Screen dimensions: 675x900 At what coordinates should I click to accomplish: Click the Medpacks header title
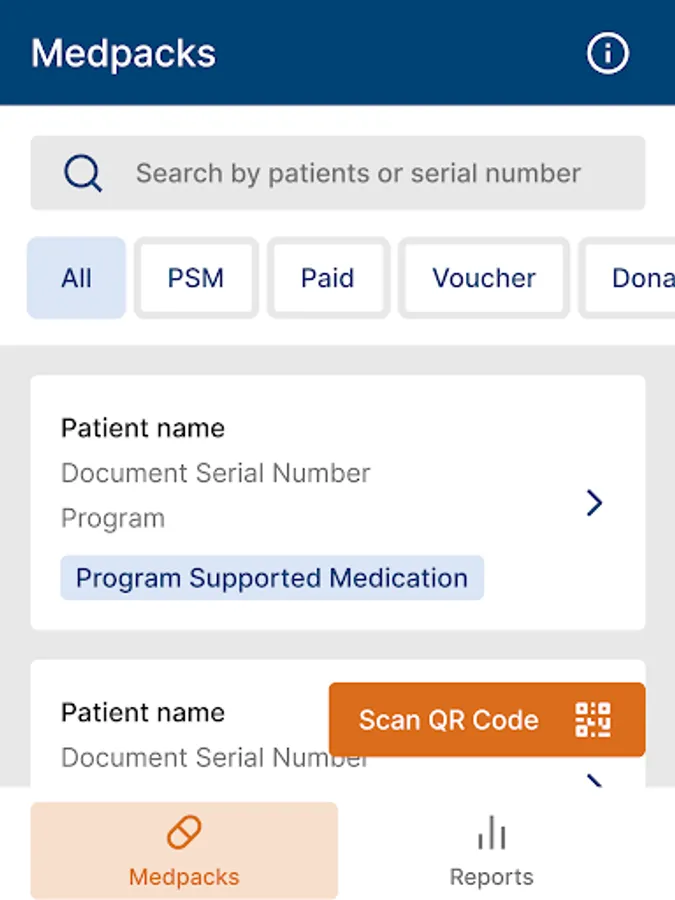[123, 53]
